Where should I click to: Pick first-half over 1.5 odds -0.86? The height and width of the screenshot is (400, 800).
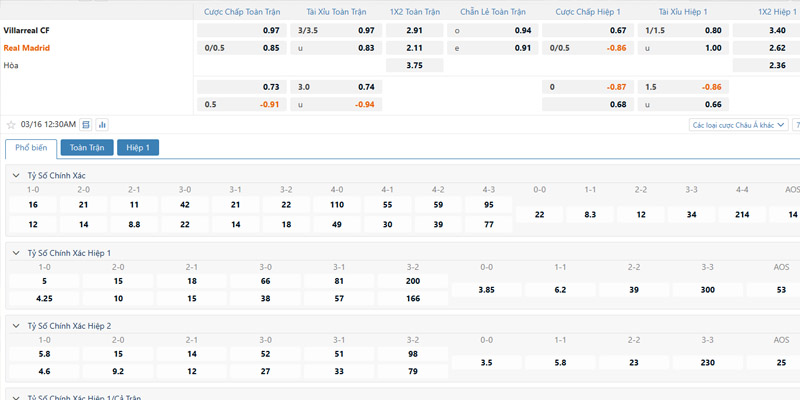(x=683, y=87)
